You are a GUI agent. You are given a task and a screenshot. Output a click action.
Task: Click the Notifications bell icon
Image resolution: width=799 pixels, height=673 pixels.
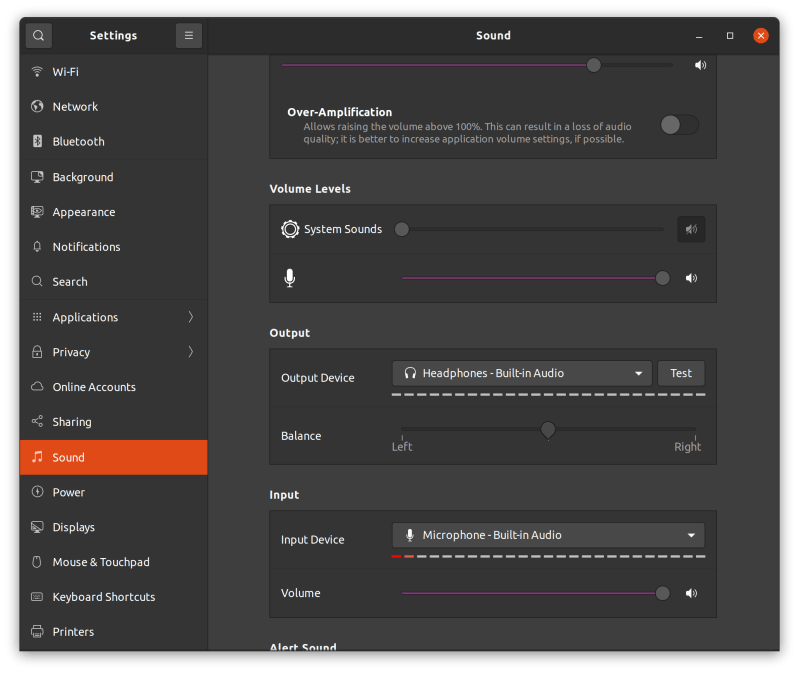pos(37,247)
